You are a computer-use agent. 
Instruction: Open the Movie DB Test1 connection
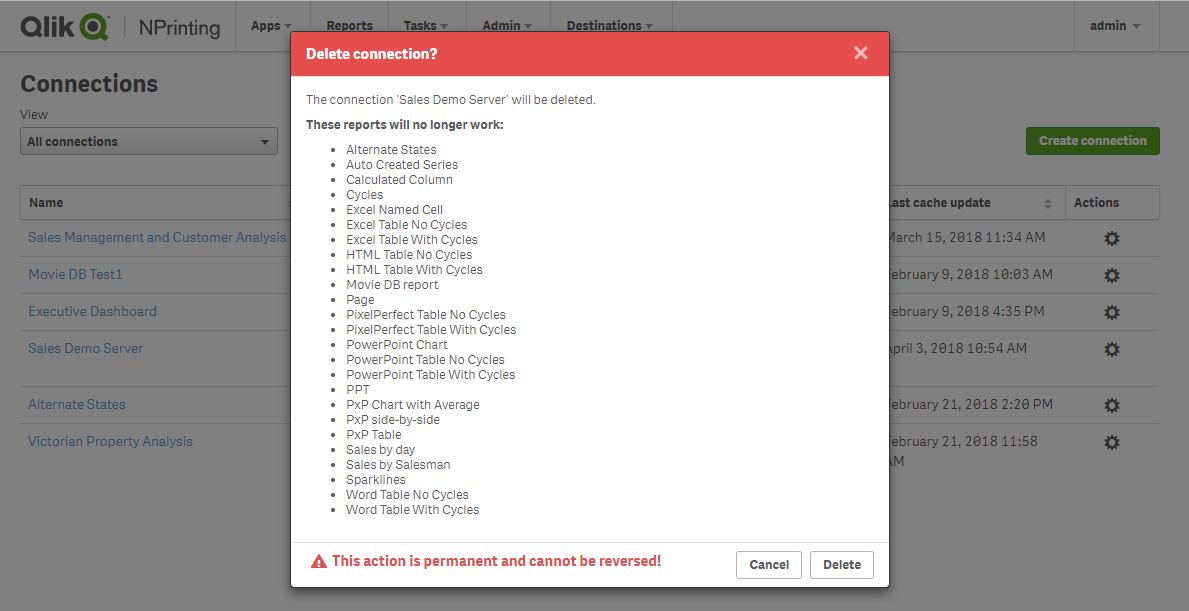[x=75, y=274]
